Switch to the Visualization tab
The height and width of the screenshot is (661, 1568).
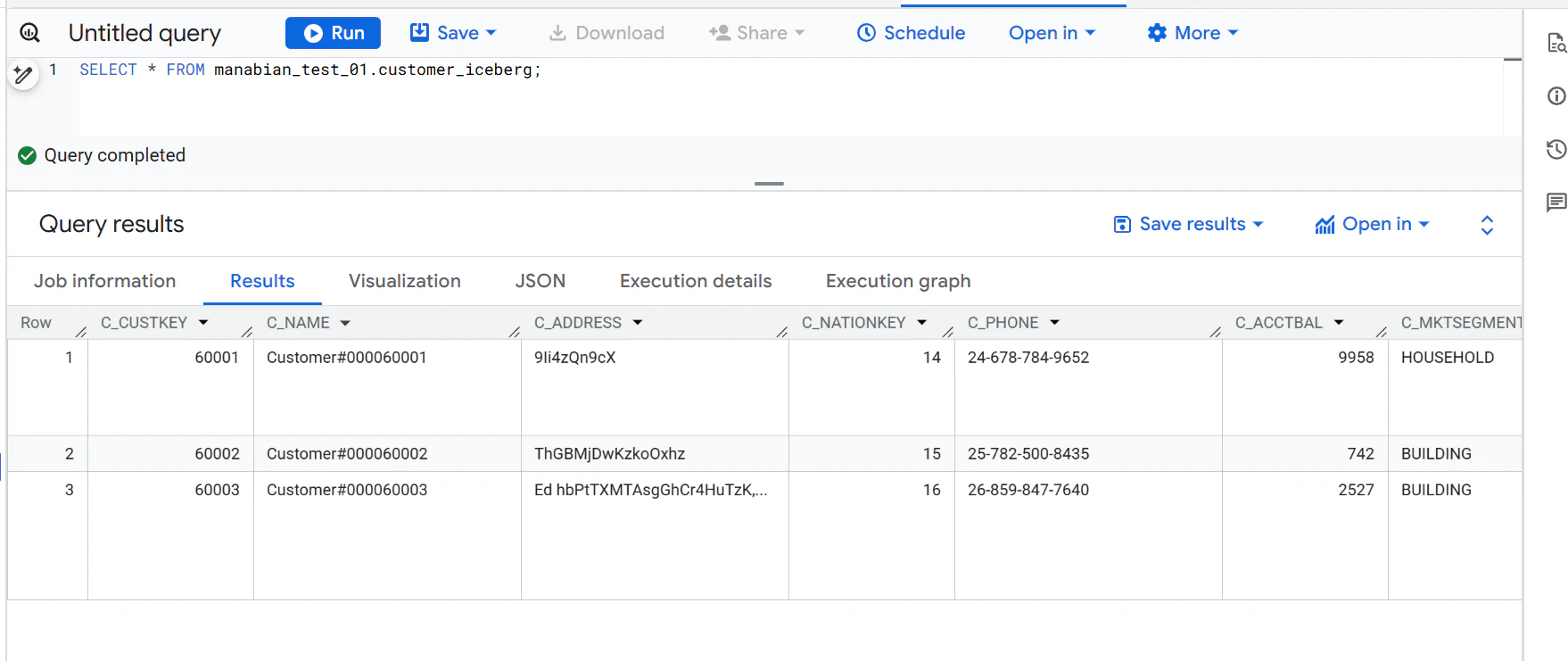[x=405, y=281]
